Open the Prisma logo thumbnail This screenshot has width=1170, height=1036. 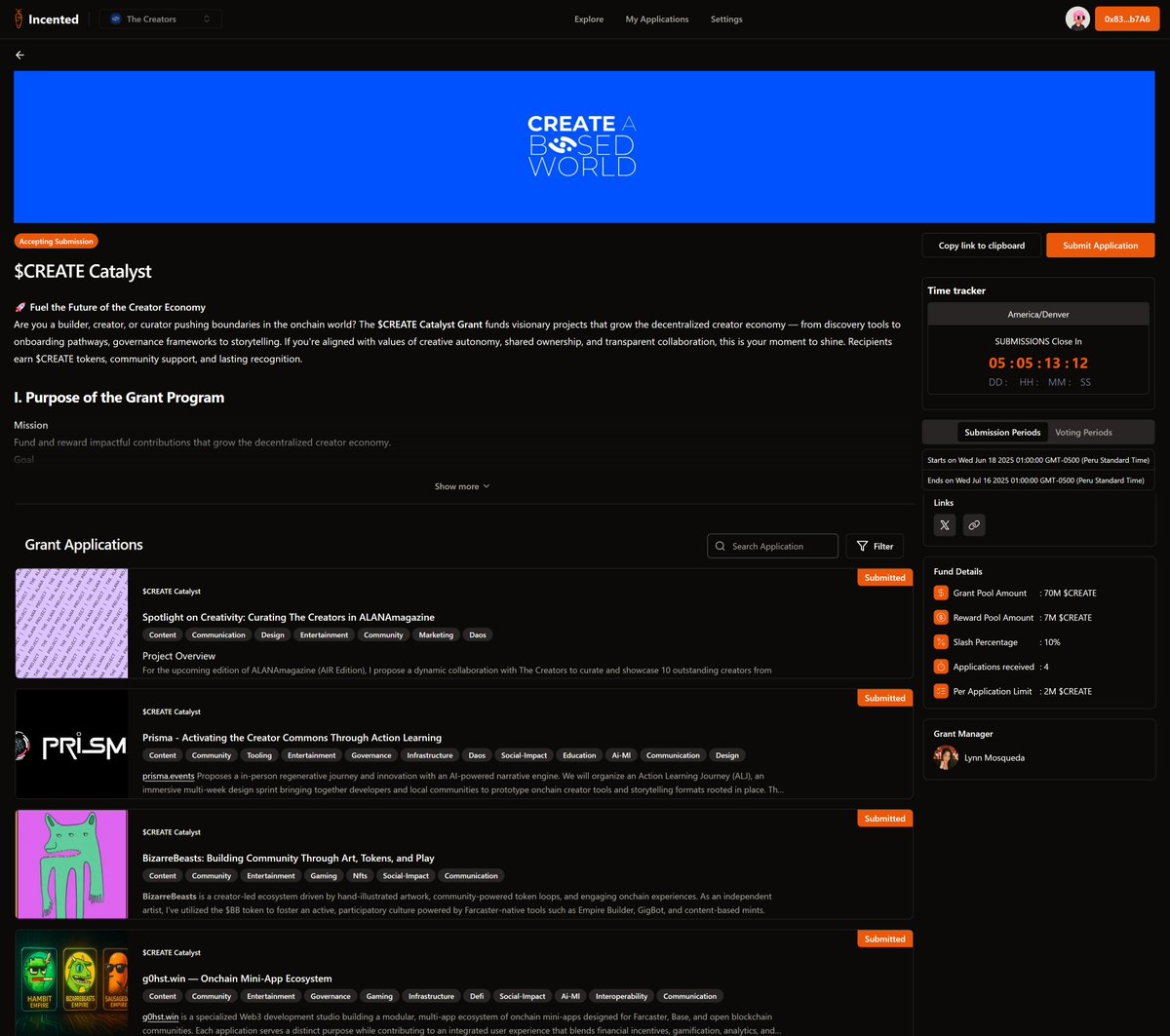click(x=72, y=745)
